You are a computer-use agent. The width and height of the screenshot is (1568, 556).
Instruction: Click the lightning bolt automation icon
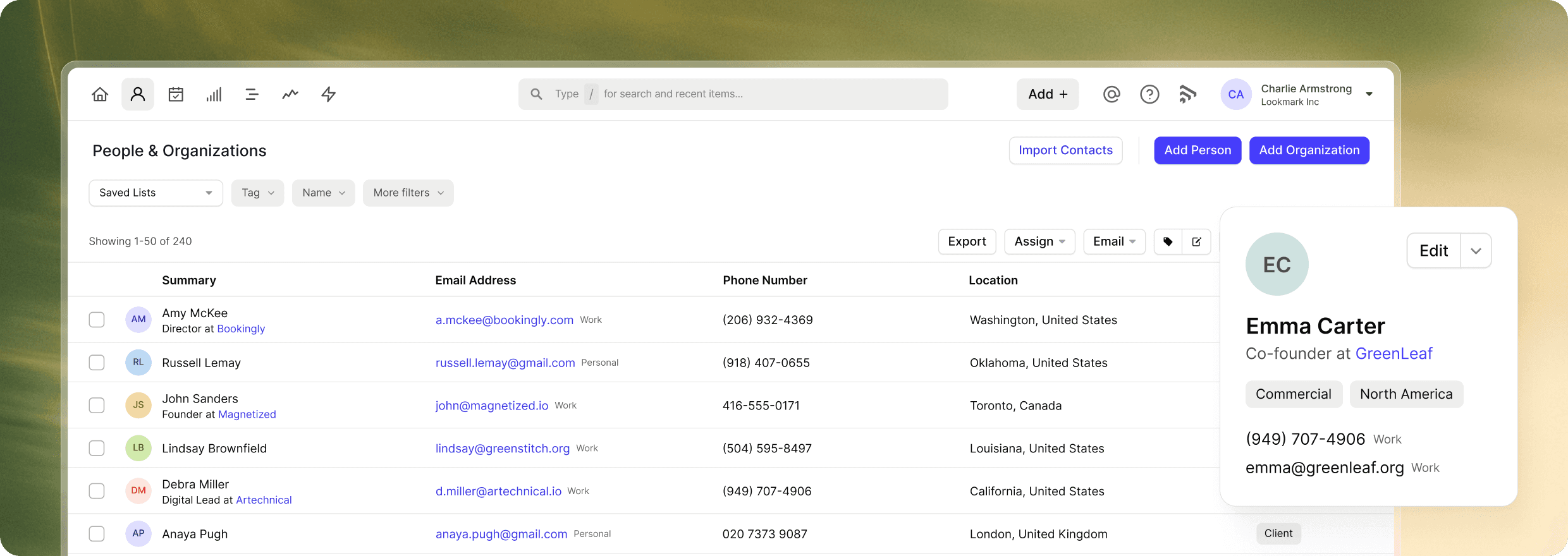pyautogui.click(x=328, y=94)
